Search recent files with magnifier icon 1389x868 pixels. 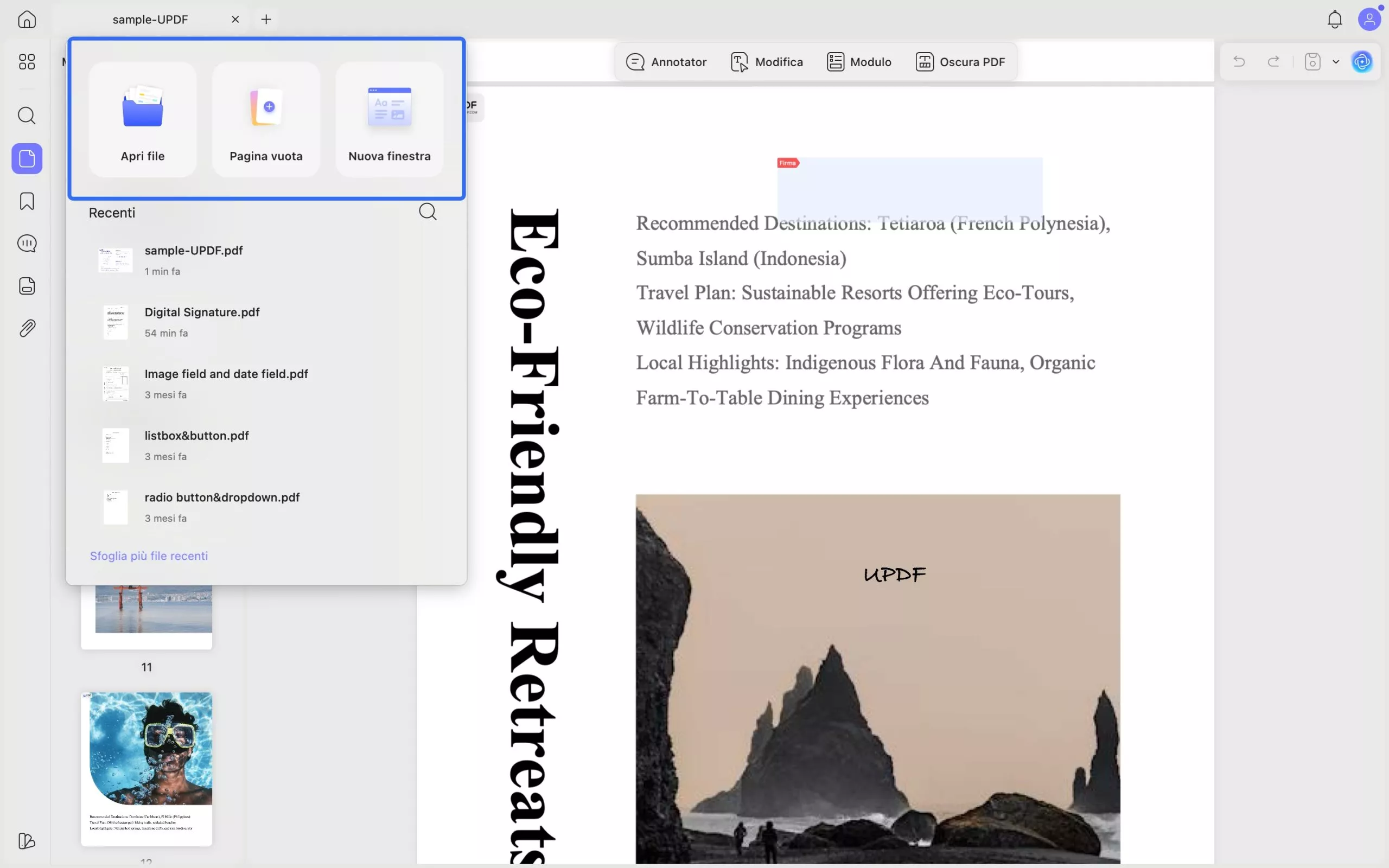pos(428,212)
